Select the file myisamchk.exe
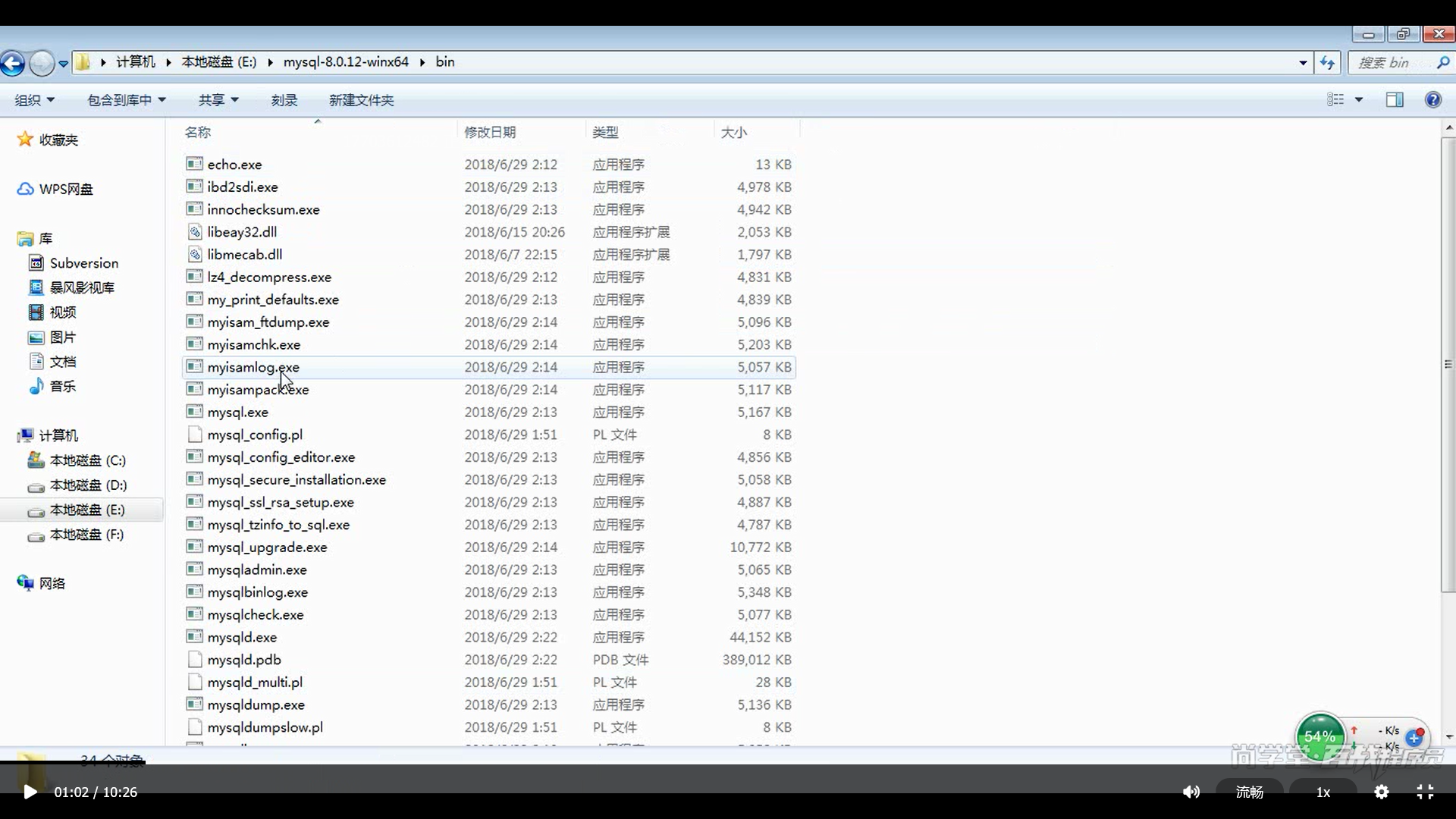The image size is (1456, 819). pyautogui.click(x=489, y=344)
